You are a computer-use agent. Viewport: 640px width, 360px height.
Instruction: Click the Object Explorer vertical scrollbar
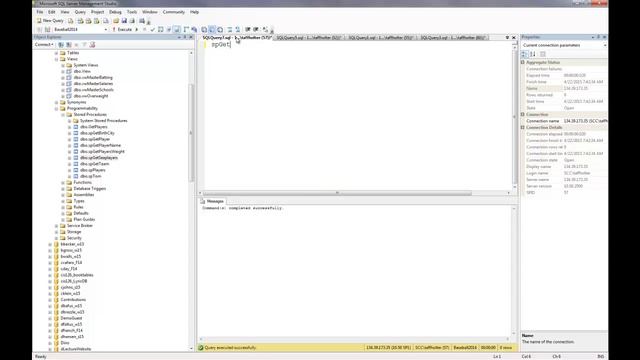[x=191, y=133]
